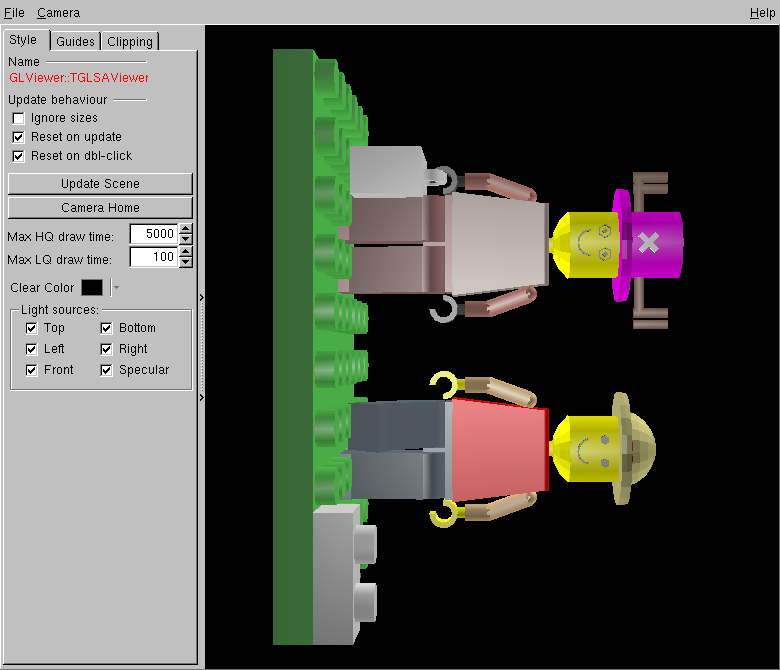Viewport: 780px width, 670px height.
Task: Disable the Specular light
Action: click(x=106, y=370)
